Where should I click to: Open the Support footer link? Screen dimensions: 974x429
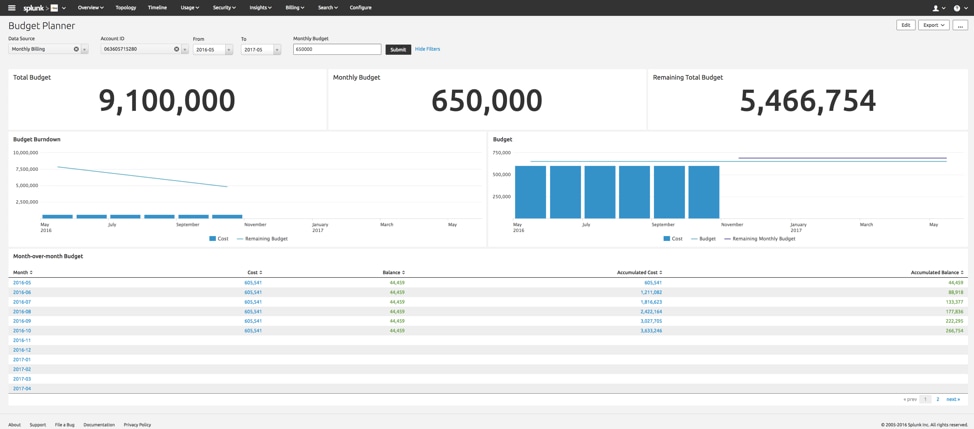click(37, 425)
